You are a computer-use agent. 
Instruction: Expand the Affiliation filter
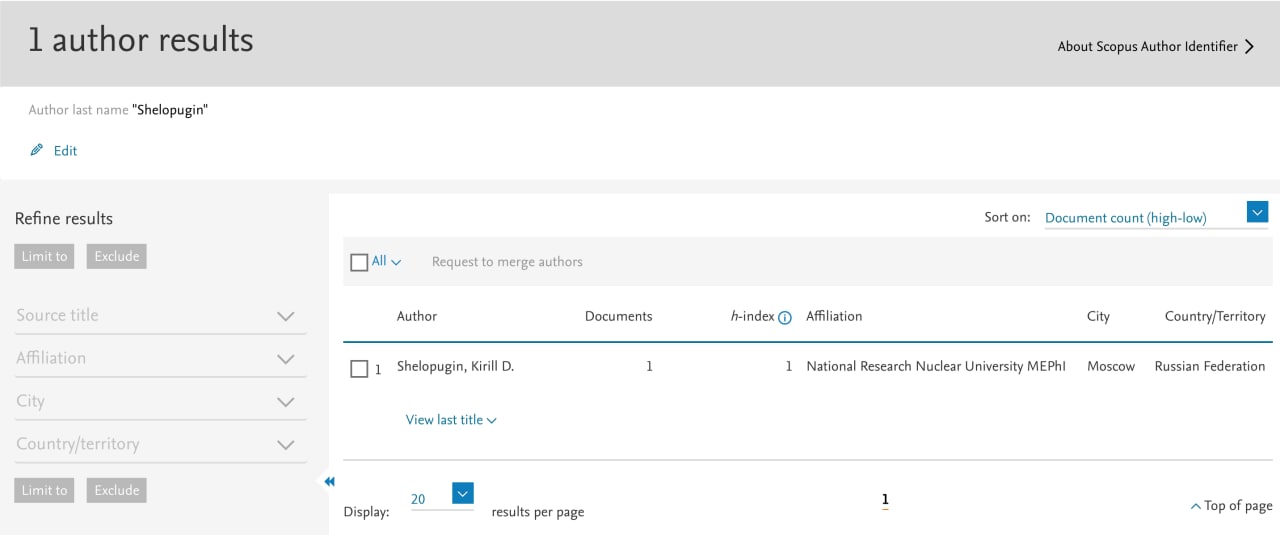pyautogui.click(x=161, y=358)
